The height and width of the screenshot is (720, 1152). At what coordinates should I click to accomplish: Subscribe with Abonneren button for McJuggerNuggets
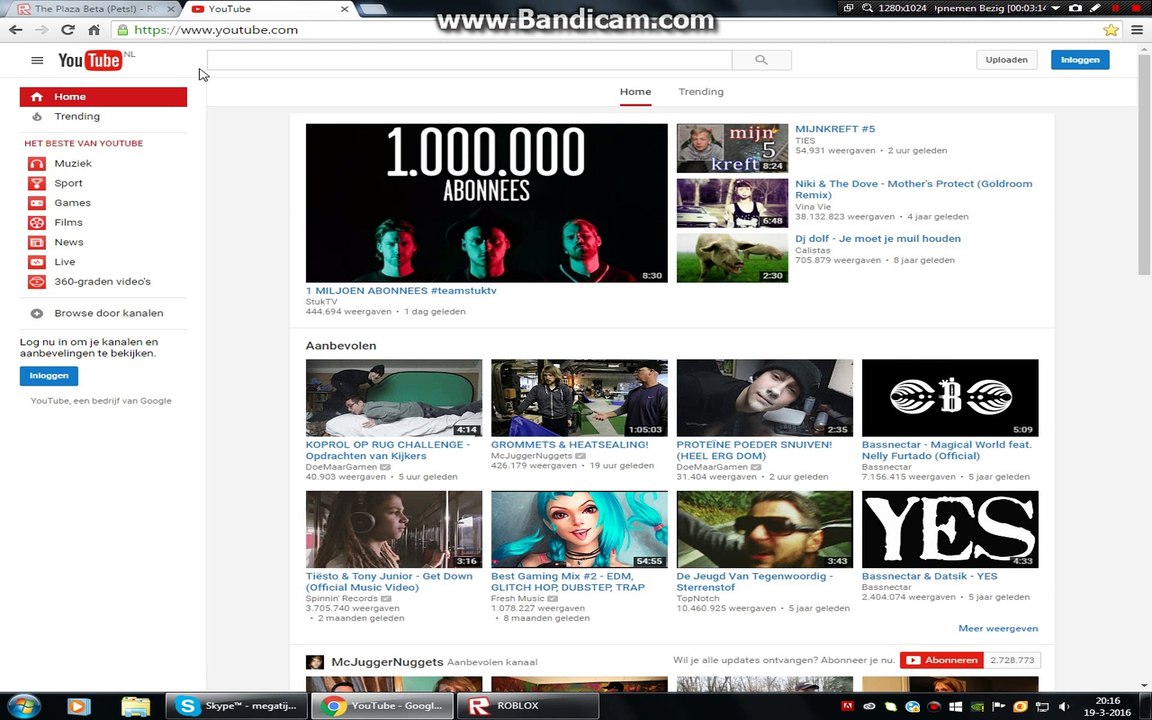pyautogui.click(x=942, y=660)
